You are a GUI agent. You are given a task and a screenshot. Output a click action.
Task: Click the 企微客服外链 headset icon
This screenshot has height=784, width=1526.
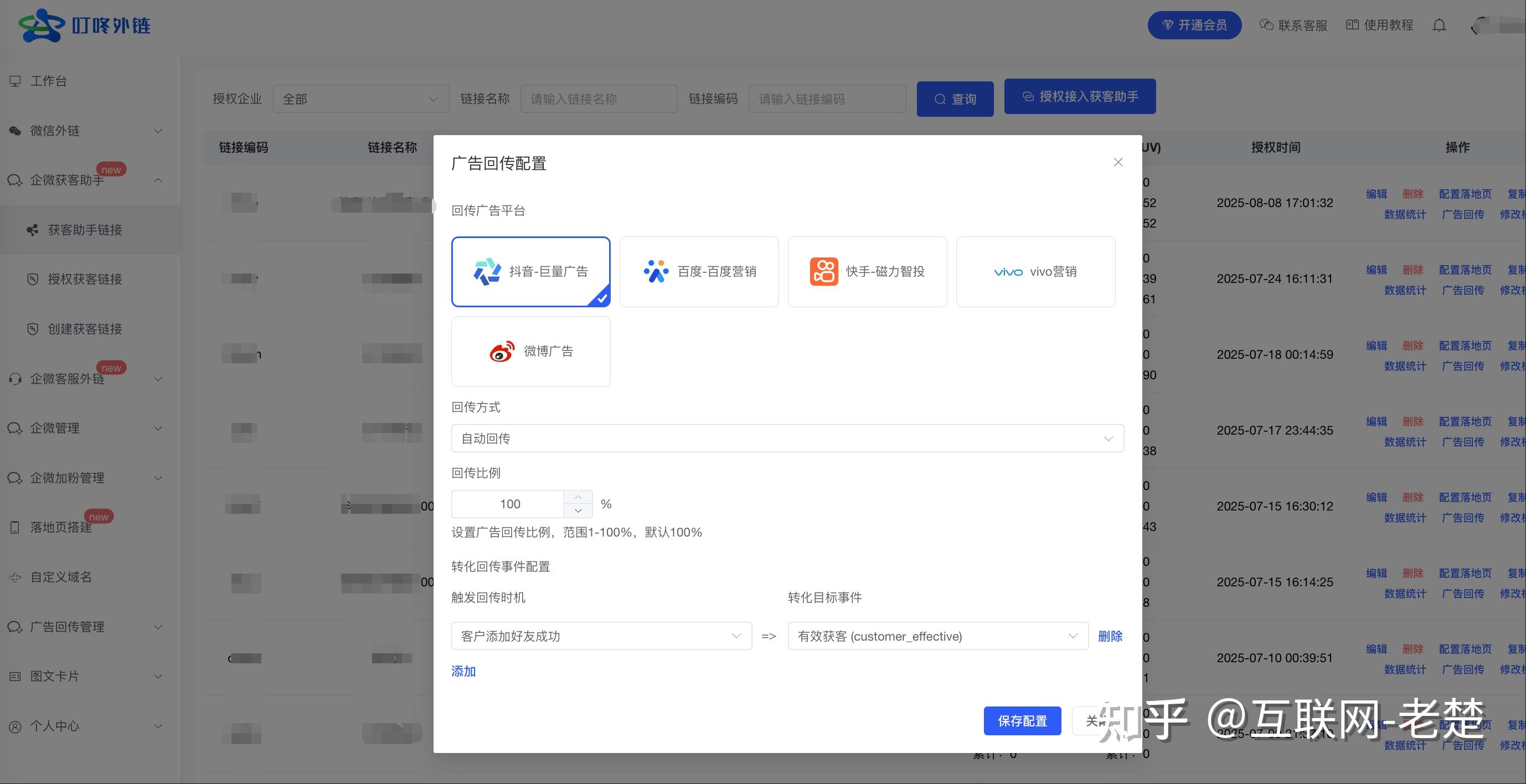pyautogui.click(x=16, y=378)
